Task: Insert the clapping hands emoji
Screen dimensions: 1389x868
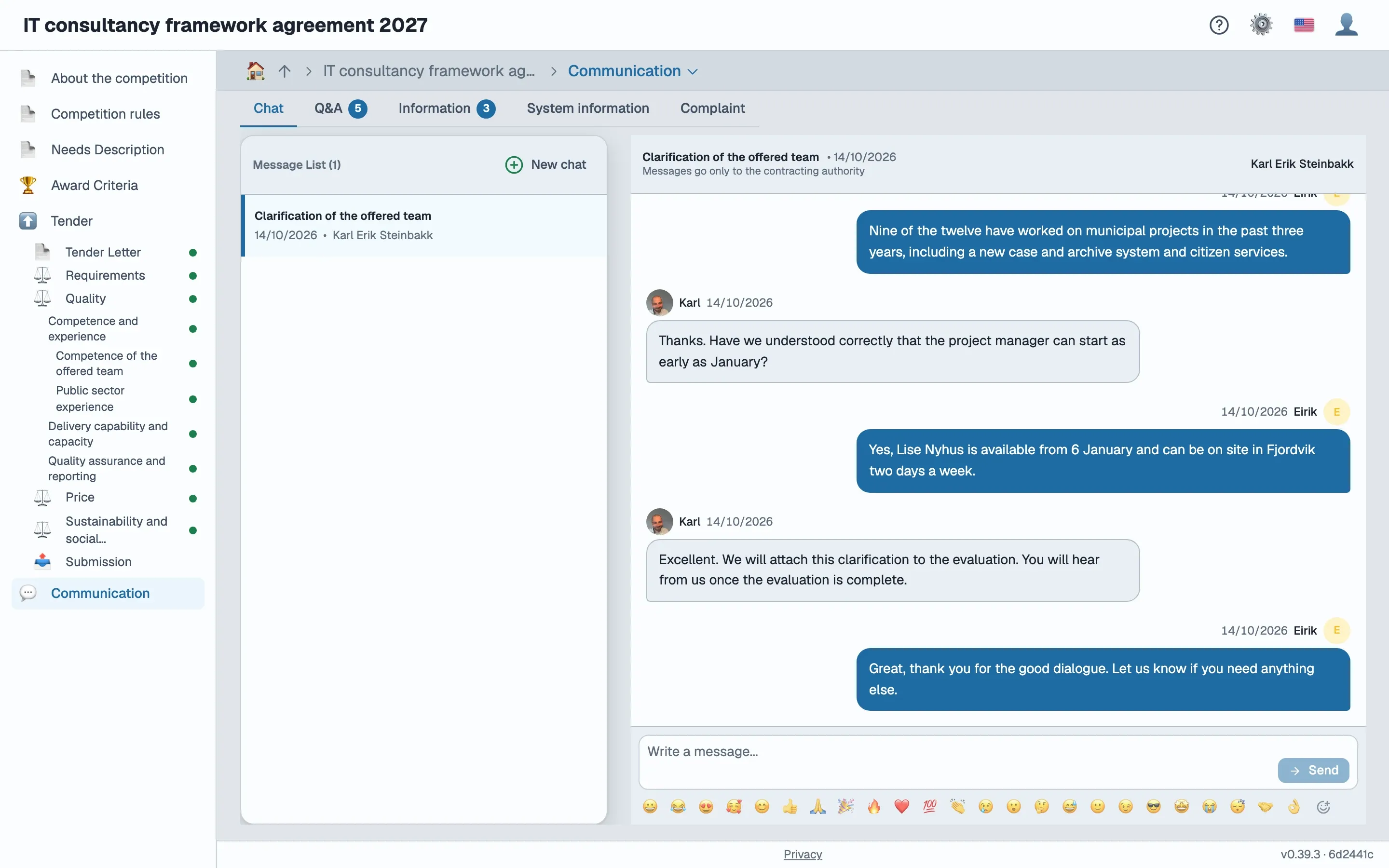Action: (957, 807)
